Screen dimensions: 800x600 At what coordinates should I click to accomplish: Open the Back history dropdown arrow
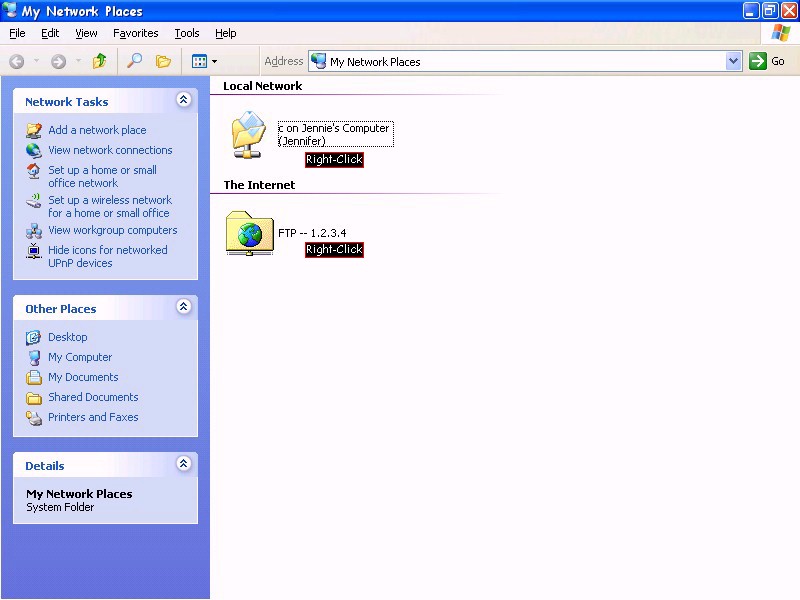click(x=36, y=61)
